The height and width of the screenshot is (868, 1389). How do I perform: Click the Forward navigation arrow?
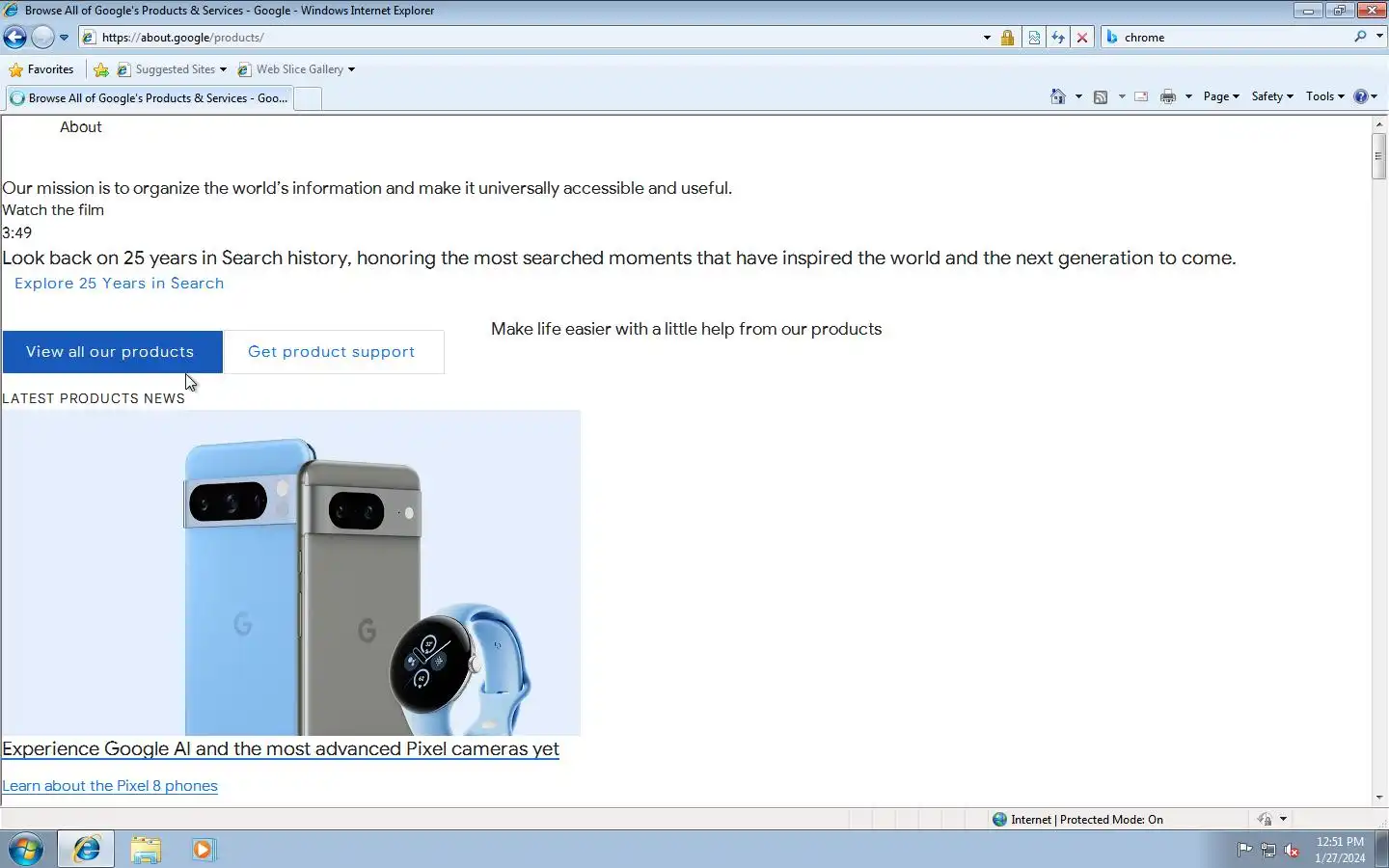click(42, 38)
